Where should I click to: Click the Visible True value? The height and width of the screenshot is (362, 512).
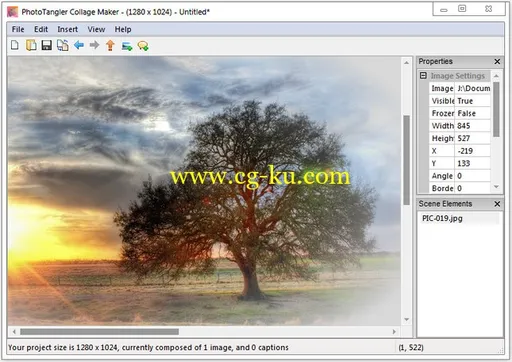click(x=473, y=101)
